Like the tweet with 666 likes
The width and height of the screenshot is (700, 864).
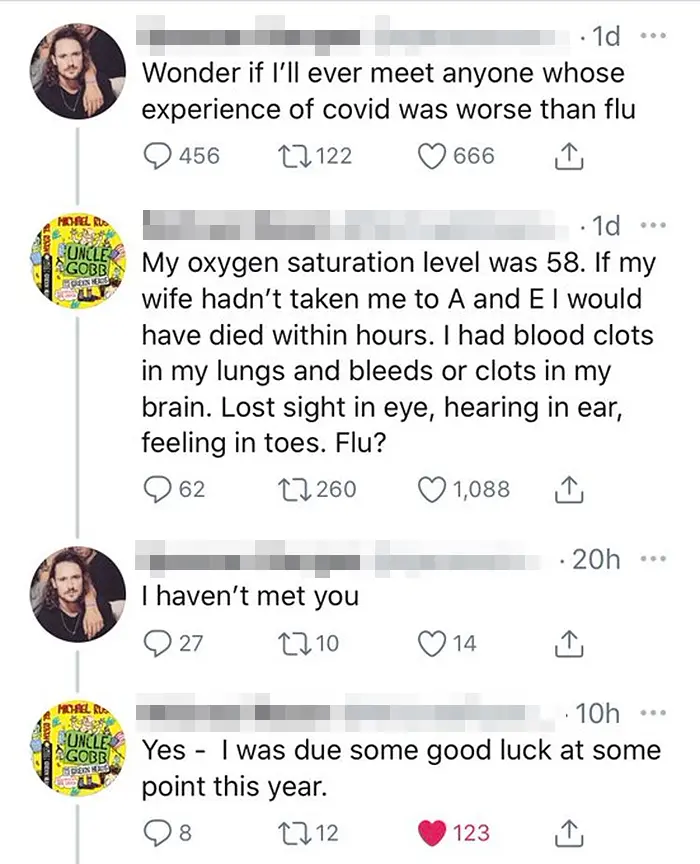tap(430, 156)
